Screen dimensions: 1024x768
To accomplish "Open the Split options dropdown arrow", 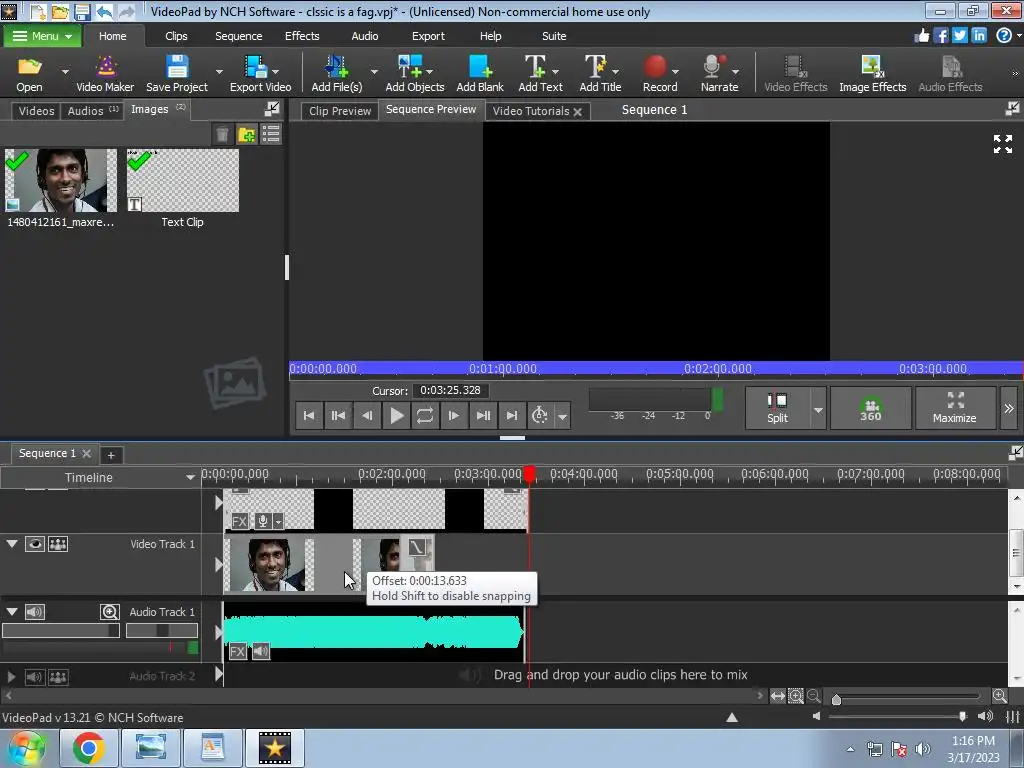I will click(818, 409).
